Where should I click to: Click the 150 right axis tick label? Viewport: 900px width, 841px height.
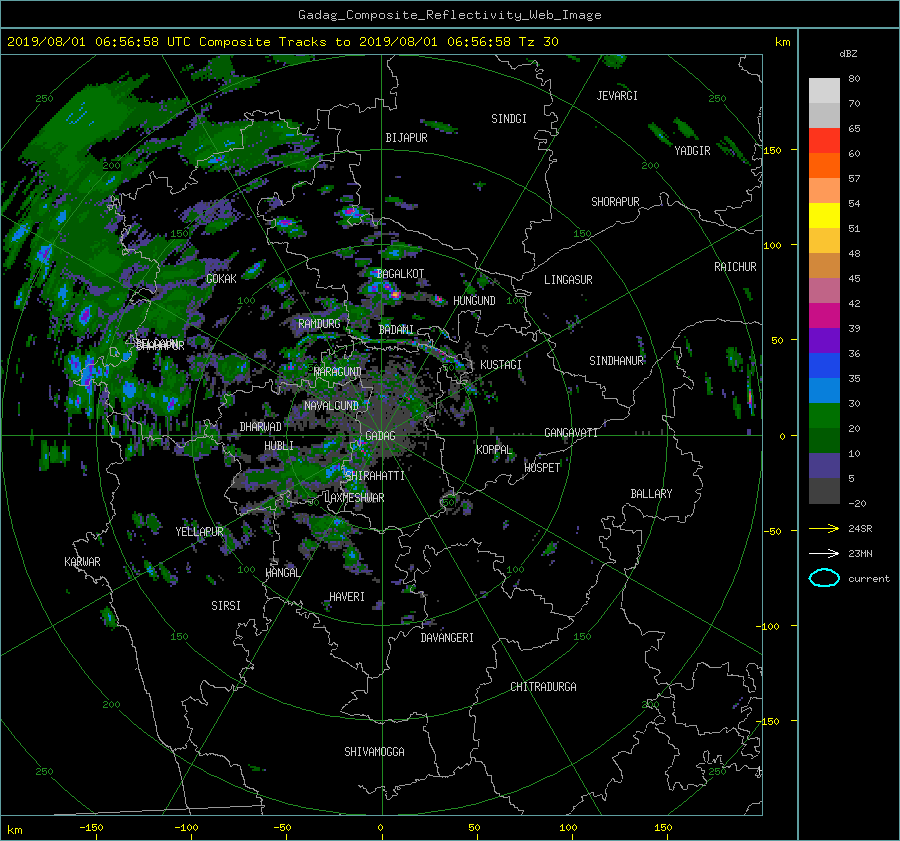772,150
